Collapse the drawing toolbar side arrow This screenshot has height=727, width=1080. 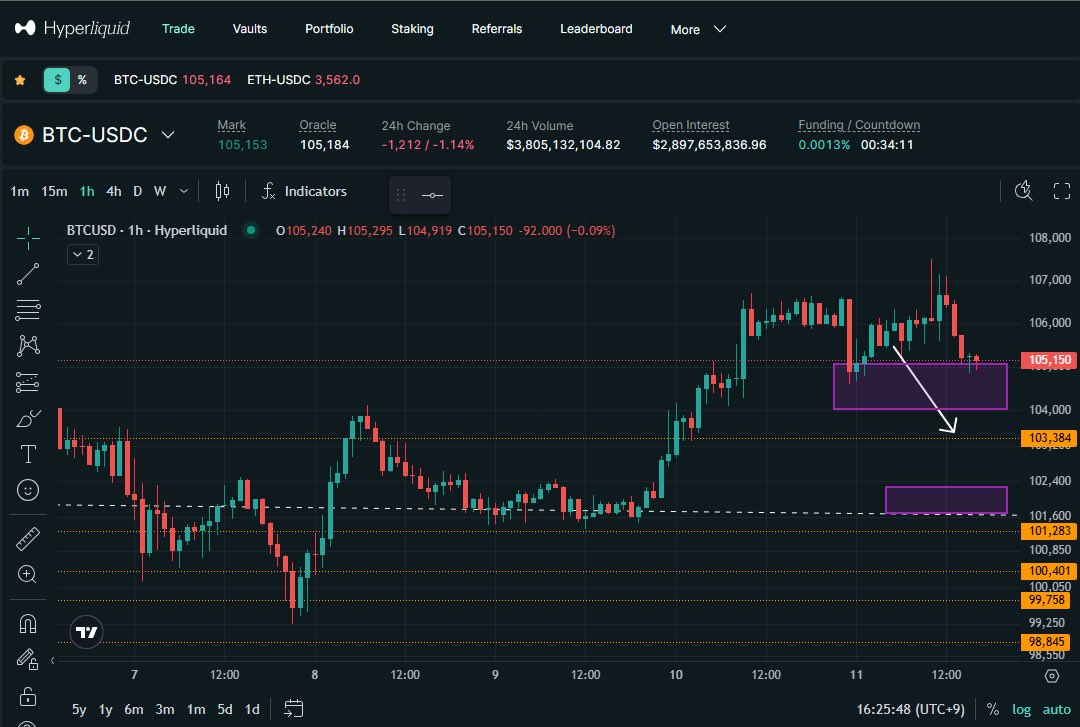point(52,660)
